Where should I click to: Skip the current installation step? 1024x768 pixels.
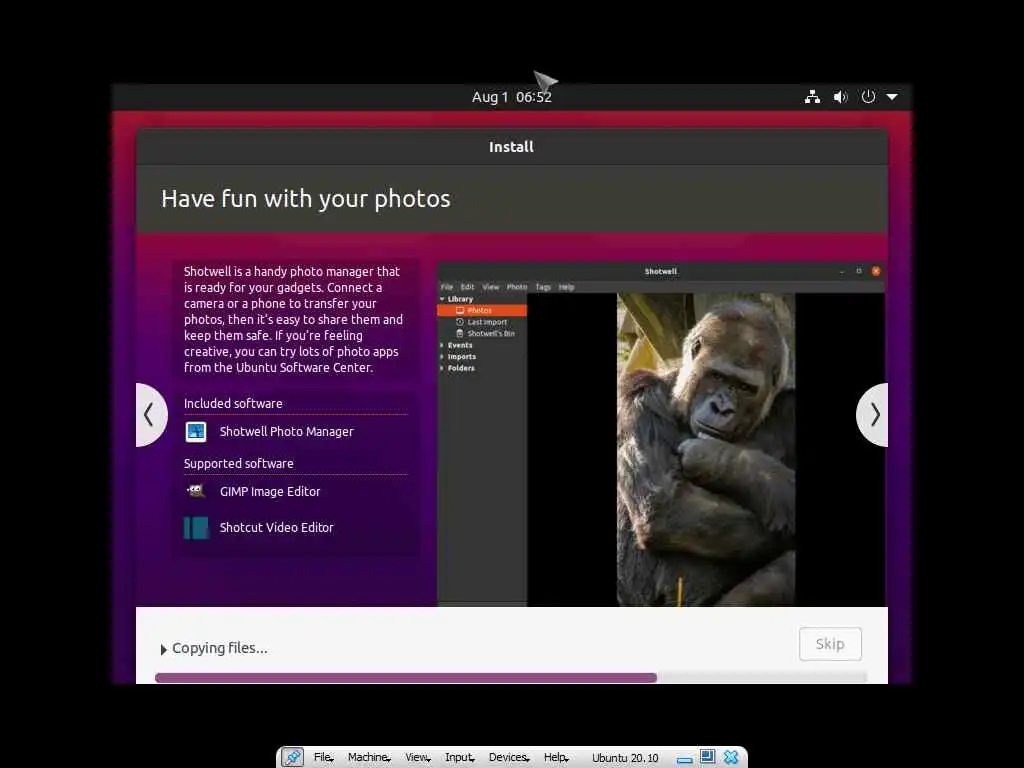[830, 644]
